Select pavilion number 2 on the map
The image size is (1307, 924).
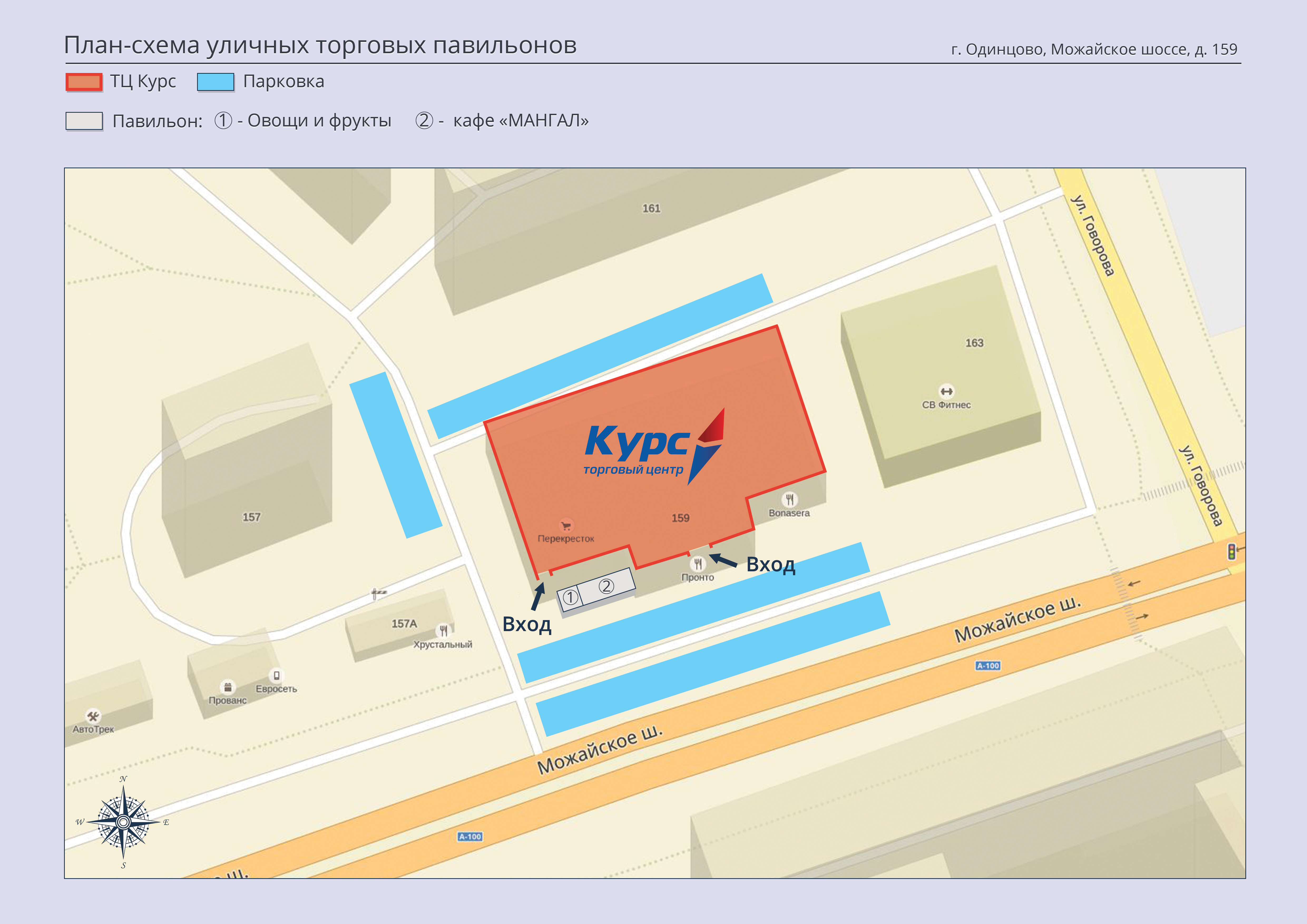click(x=606, y=586)
